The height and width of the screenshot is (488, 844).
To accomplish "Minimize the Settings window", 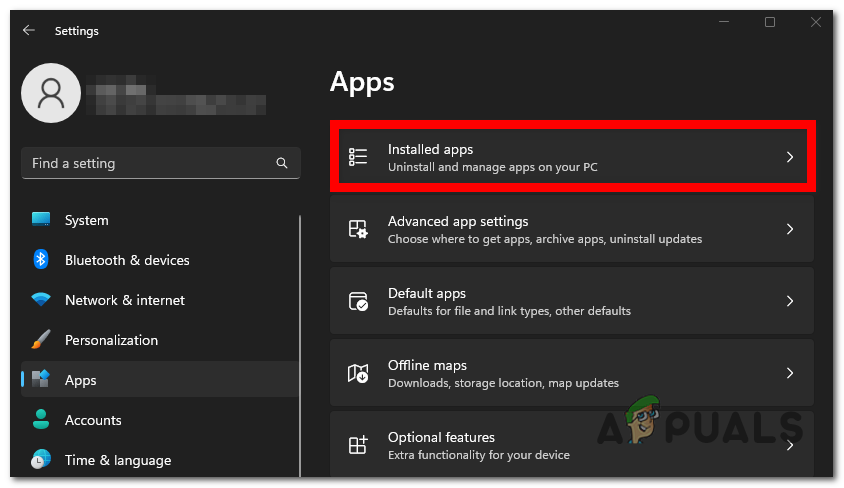I will pos(723,22).
